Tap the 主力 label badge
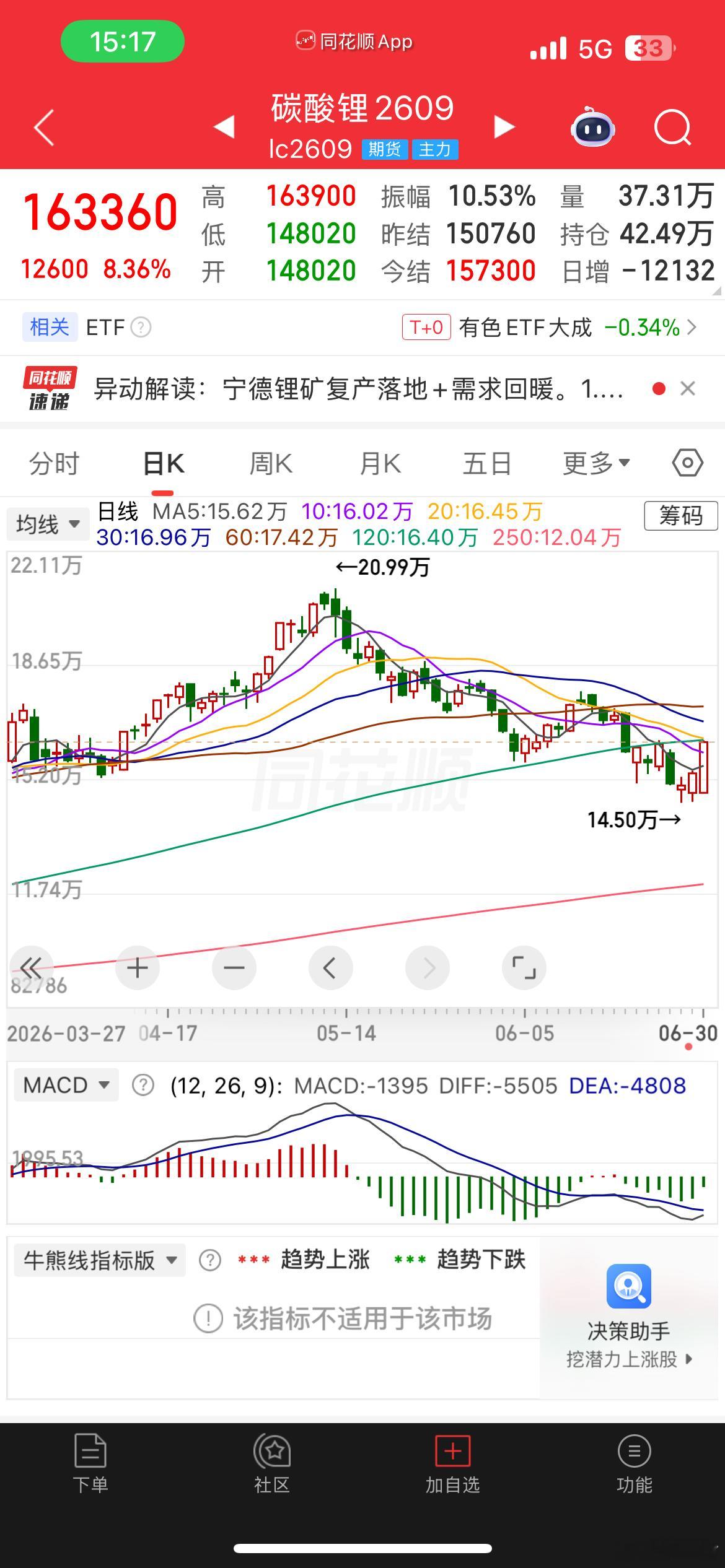Viewport: 725px width, 1568px height. 434,149
